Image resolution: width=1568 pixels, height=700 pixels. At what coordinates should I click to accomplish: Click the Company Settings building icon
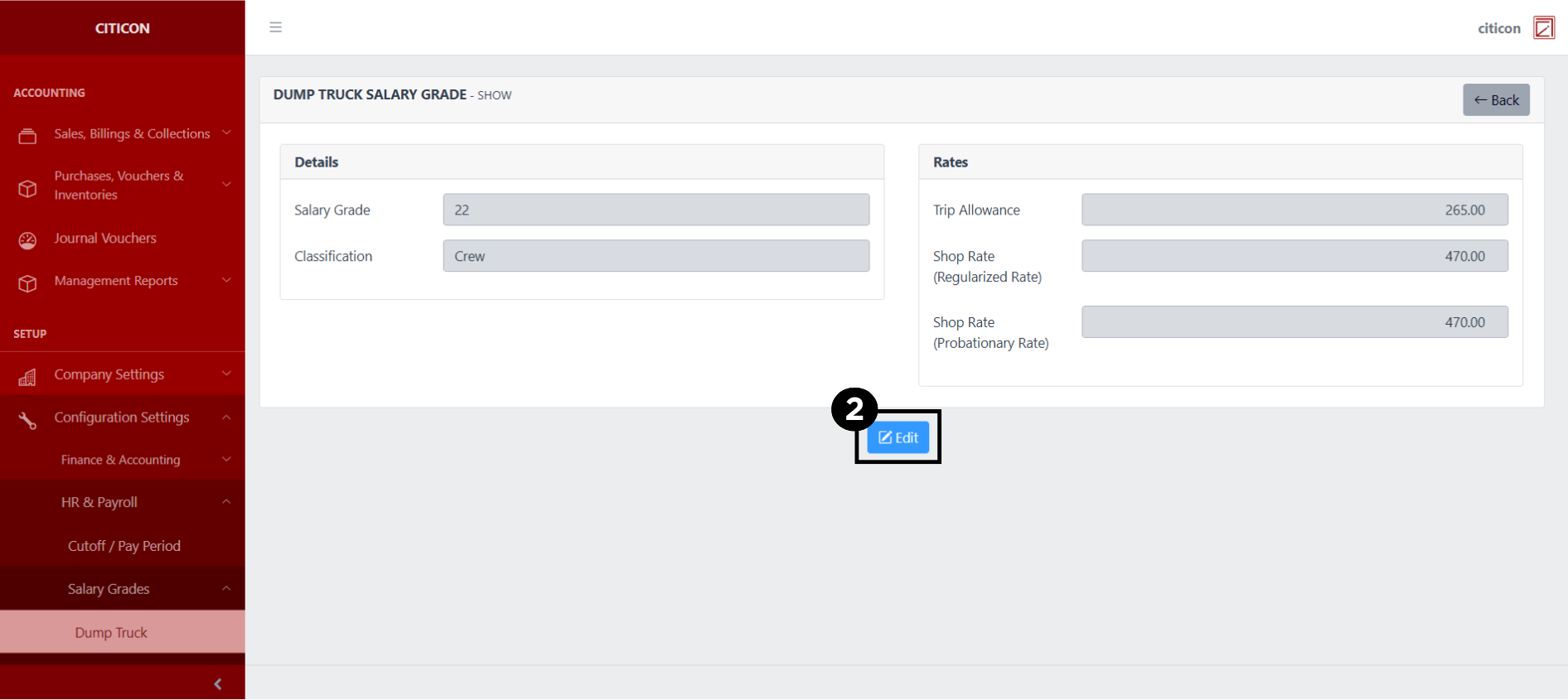click(27, 378)
